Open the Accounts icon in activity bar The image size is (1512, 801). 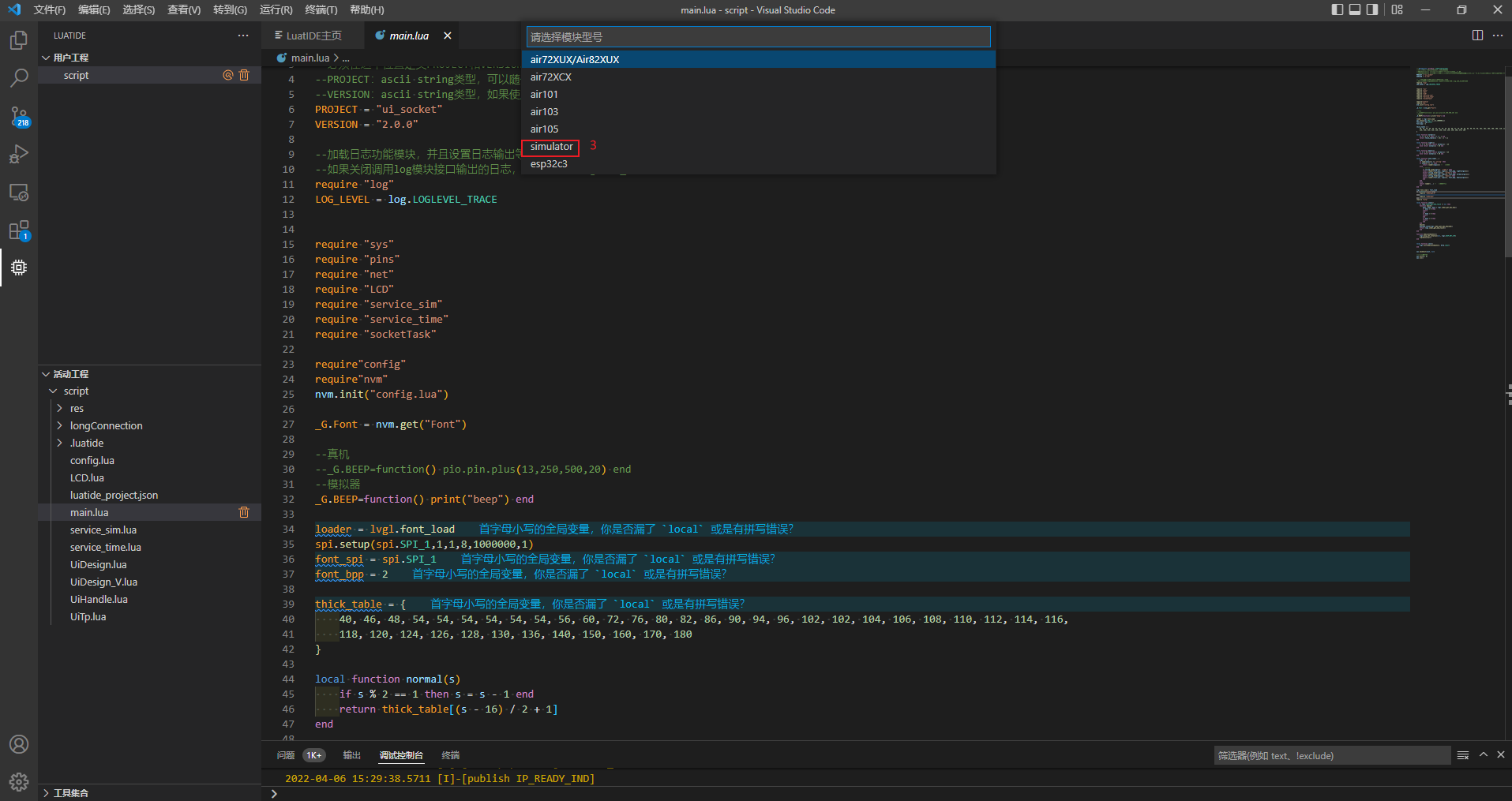point(19,744)
